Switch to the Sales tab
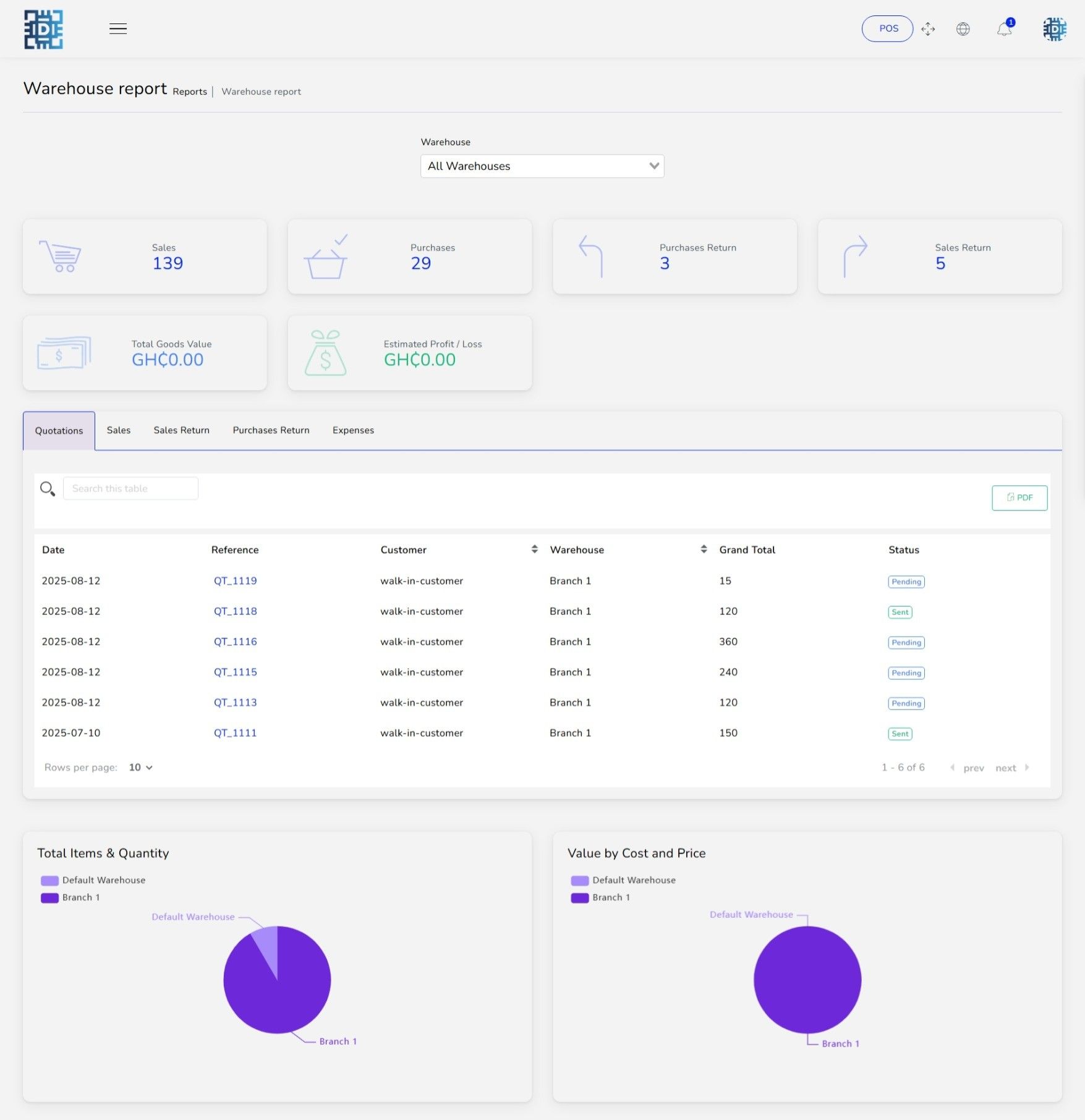Screen dimensions: 1085x1120 coord(119,430)
